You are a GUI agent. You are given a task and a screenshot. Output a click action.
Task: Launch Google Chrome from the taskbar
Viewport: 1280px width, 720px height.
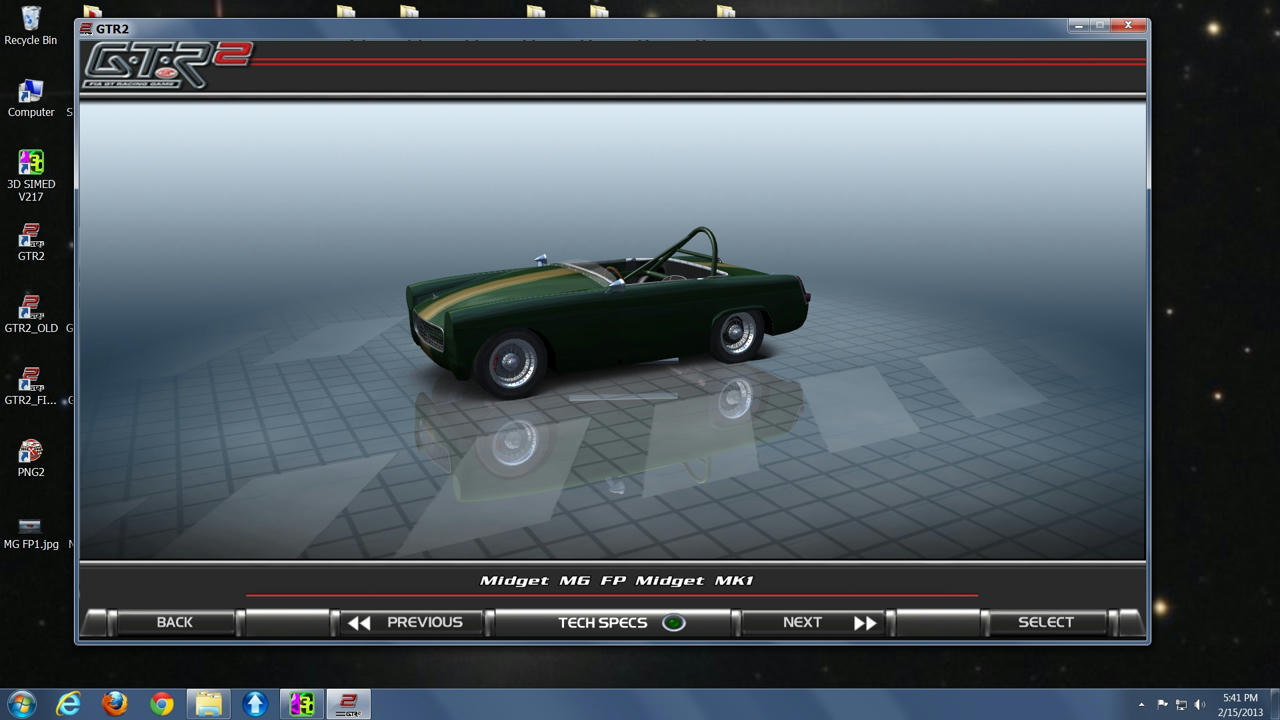click(x=161, y=704)
